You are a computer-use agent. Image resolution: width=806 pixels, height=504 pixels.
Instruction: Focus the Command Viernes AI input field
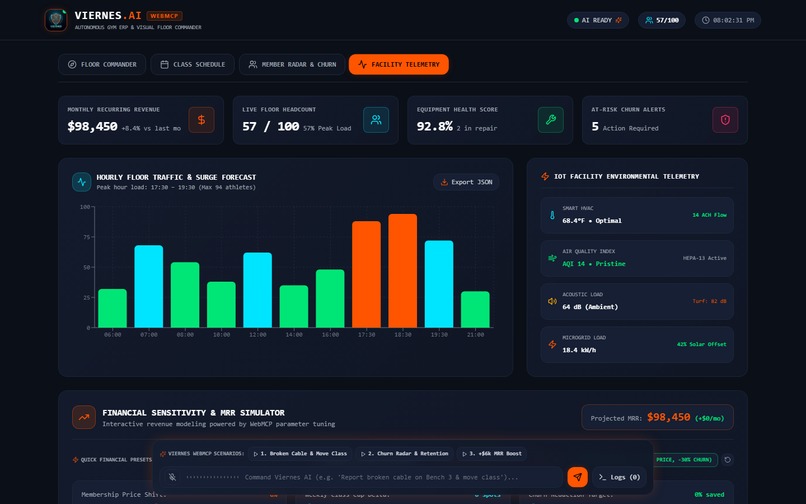(x=381, y=477)
